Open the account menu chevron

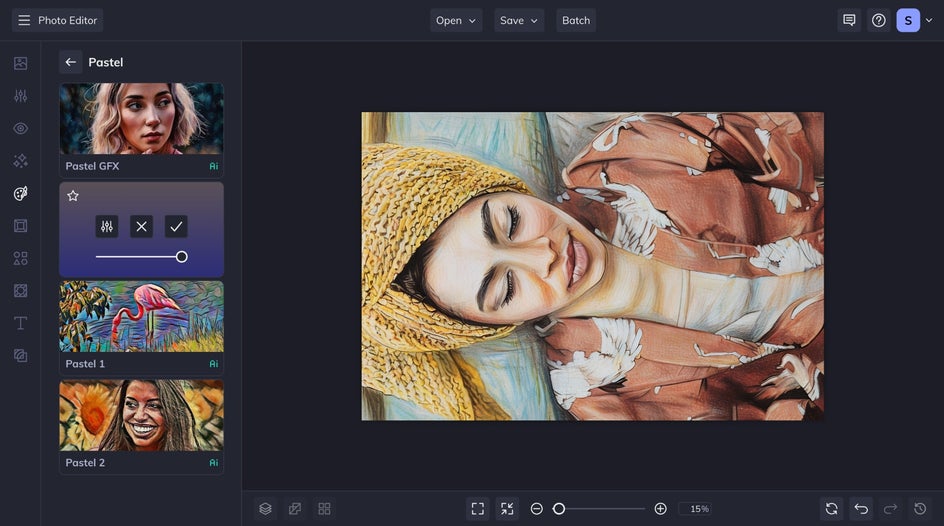(929, 20)
